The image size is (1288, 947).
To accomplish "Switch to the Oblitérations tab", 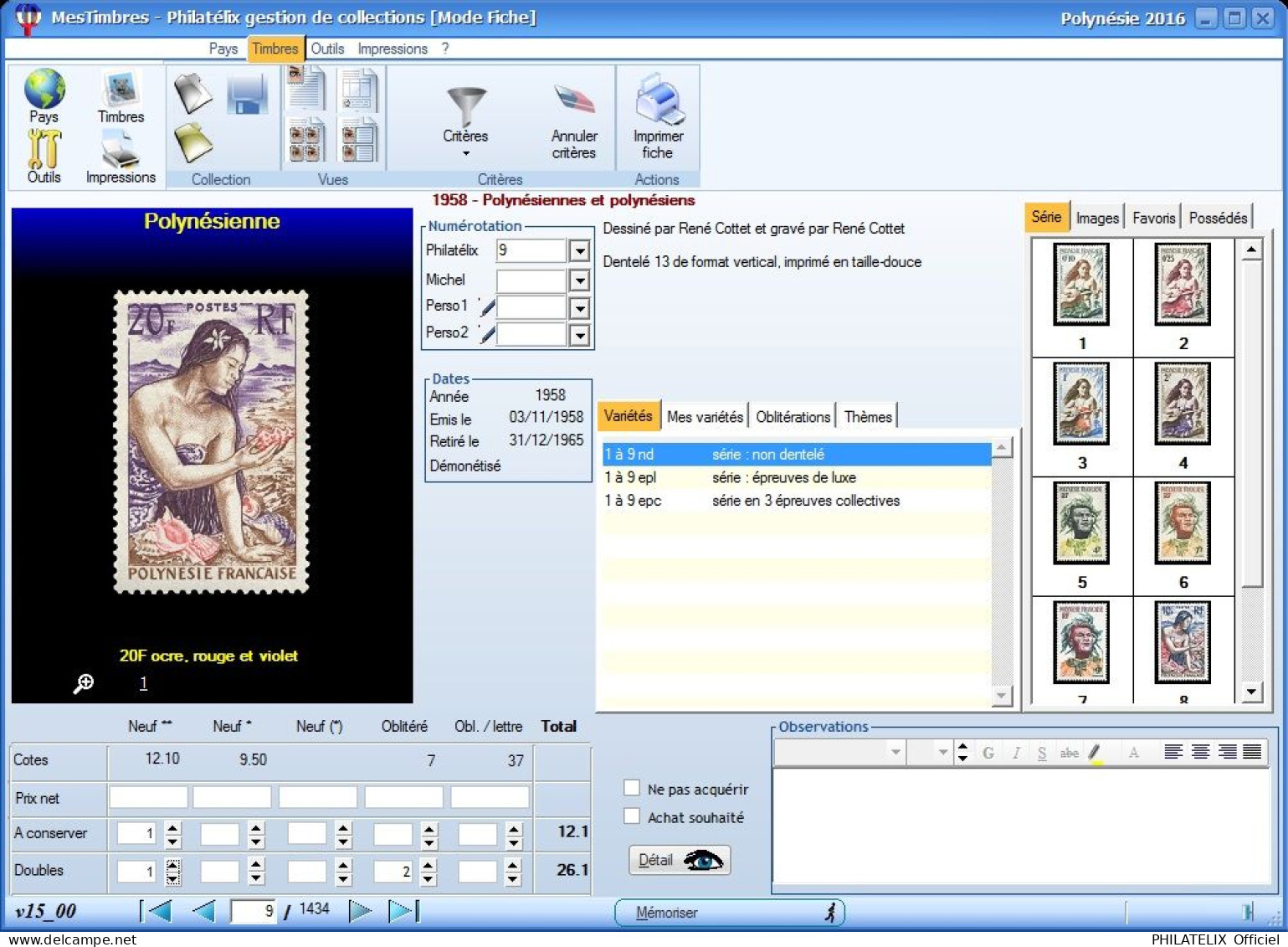I will coord(793,416).
